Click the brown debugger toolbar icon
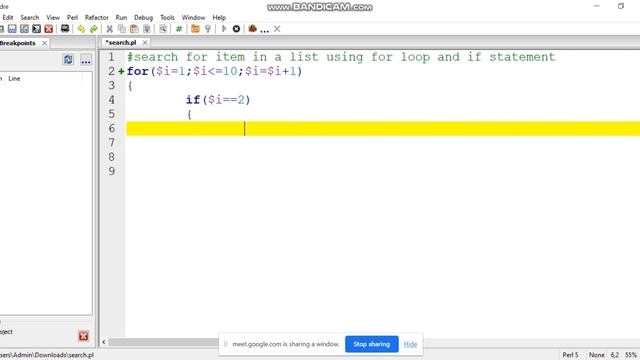The image size is (640, 360). (252, 28)
